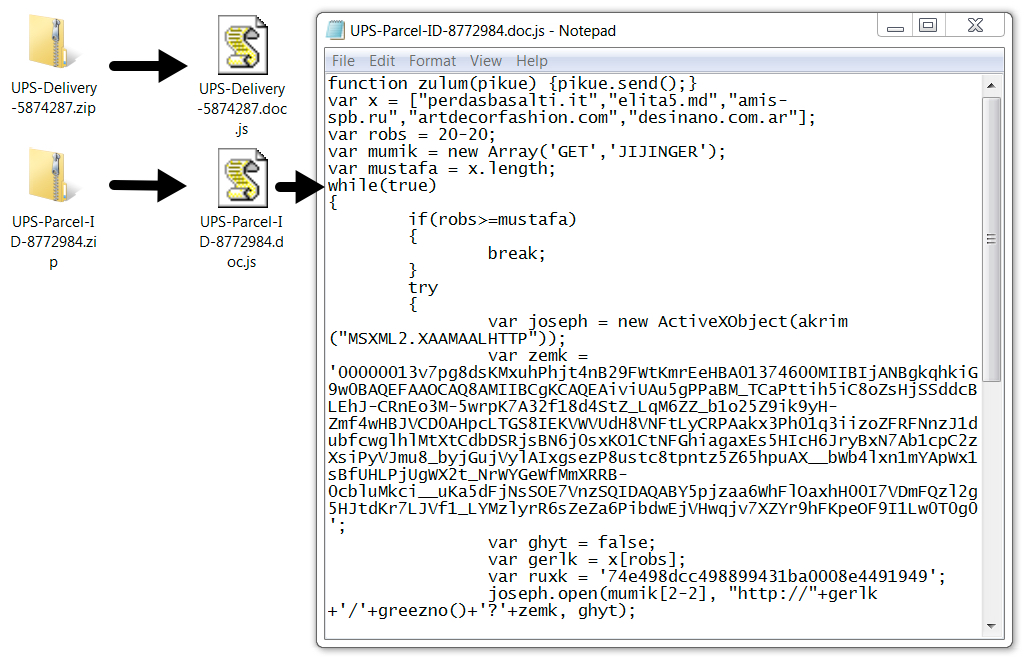1027x660 pixels.
Task: Click the 'UPS-Delivery-5874287.doc.js' file name label
Action: click(242, 109)
